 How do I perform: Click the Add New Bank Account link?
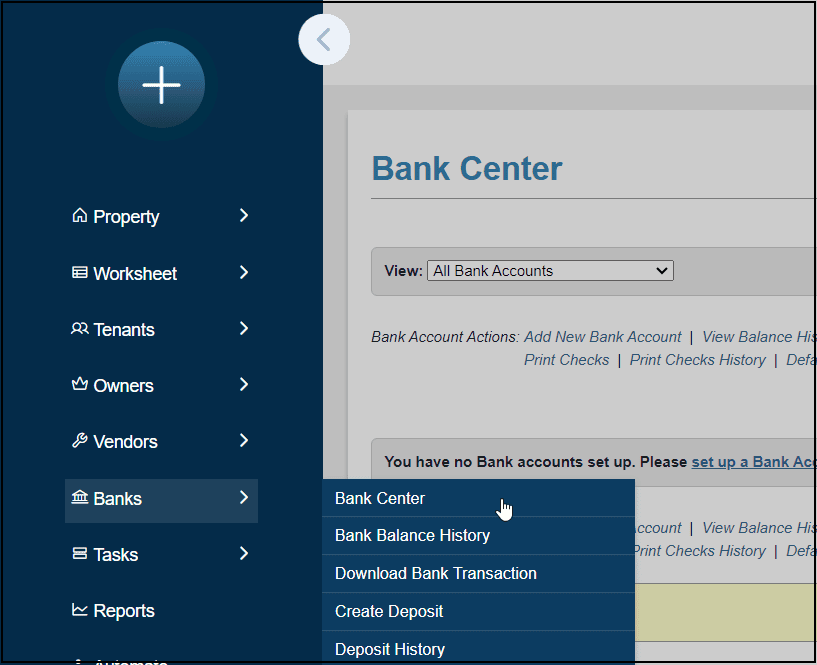coord(602,337)
